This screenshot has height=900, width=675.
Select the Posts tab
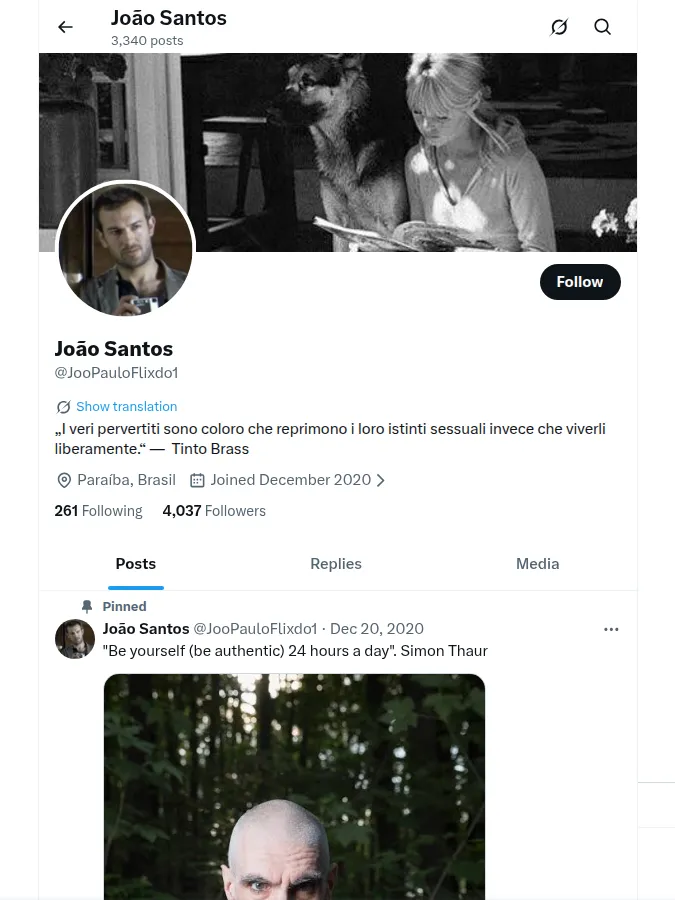[x=135, y=564]
